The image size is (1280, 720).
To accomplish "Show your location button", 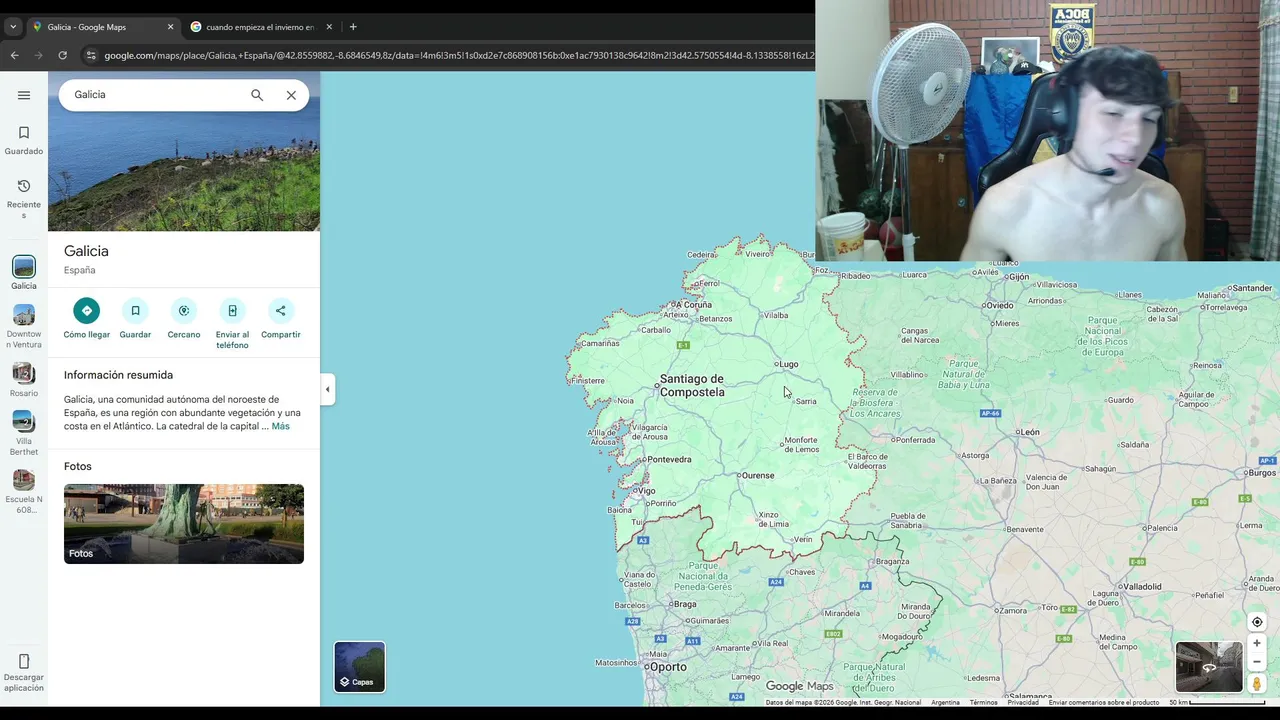I will tap(1257, 622).
